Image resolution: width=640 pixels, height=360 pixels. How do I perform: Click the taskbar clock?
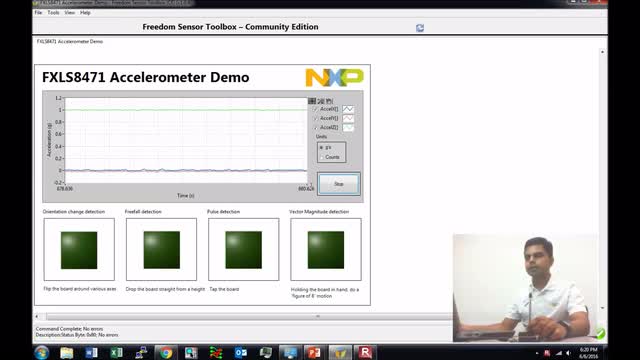(588, 353)
